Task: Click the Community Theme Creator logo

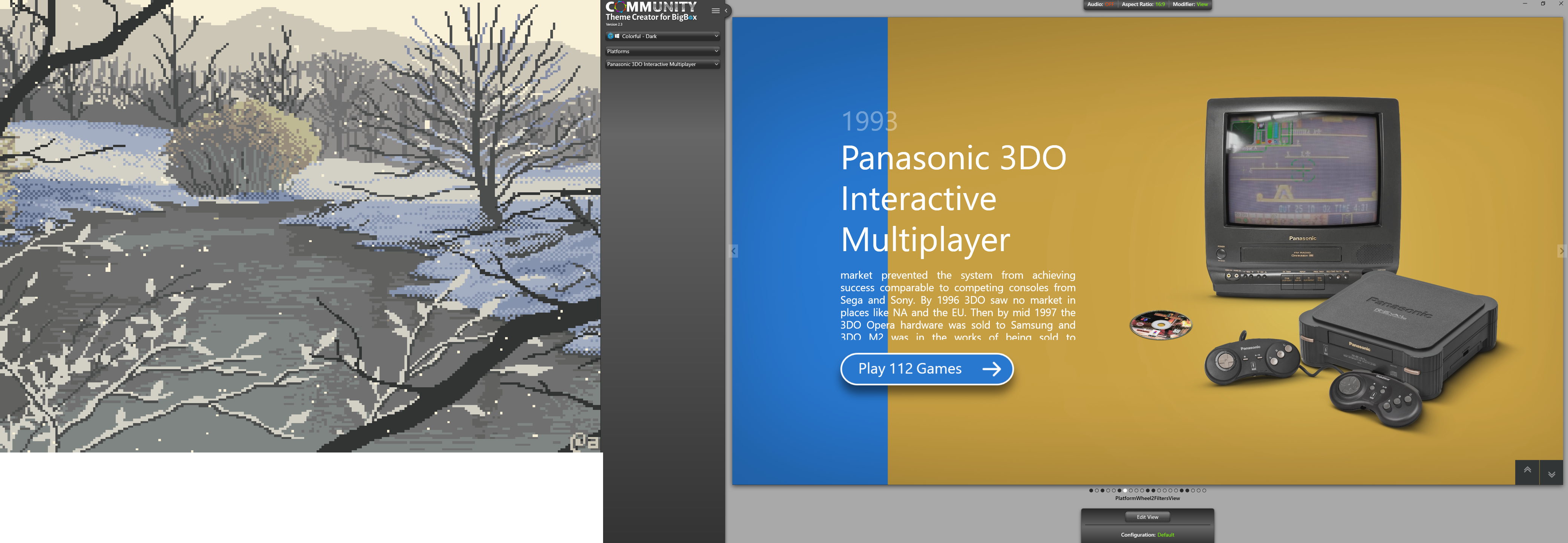Action: pyautogui.click(x=651, y=12)
